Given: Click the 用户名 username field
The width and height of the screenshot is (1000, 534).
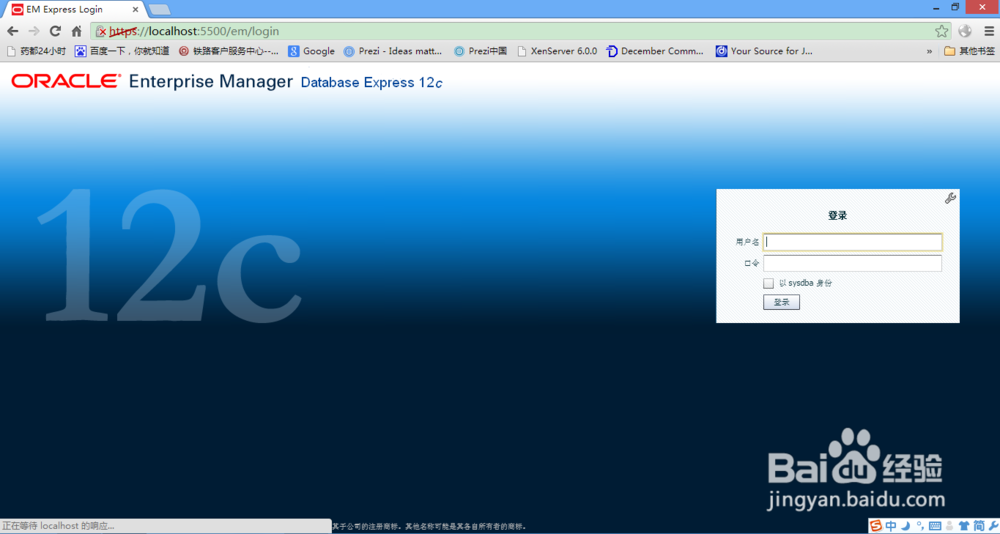Looking at the screenshot, I should coord(852,242).
